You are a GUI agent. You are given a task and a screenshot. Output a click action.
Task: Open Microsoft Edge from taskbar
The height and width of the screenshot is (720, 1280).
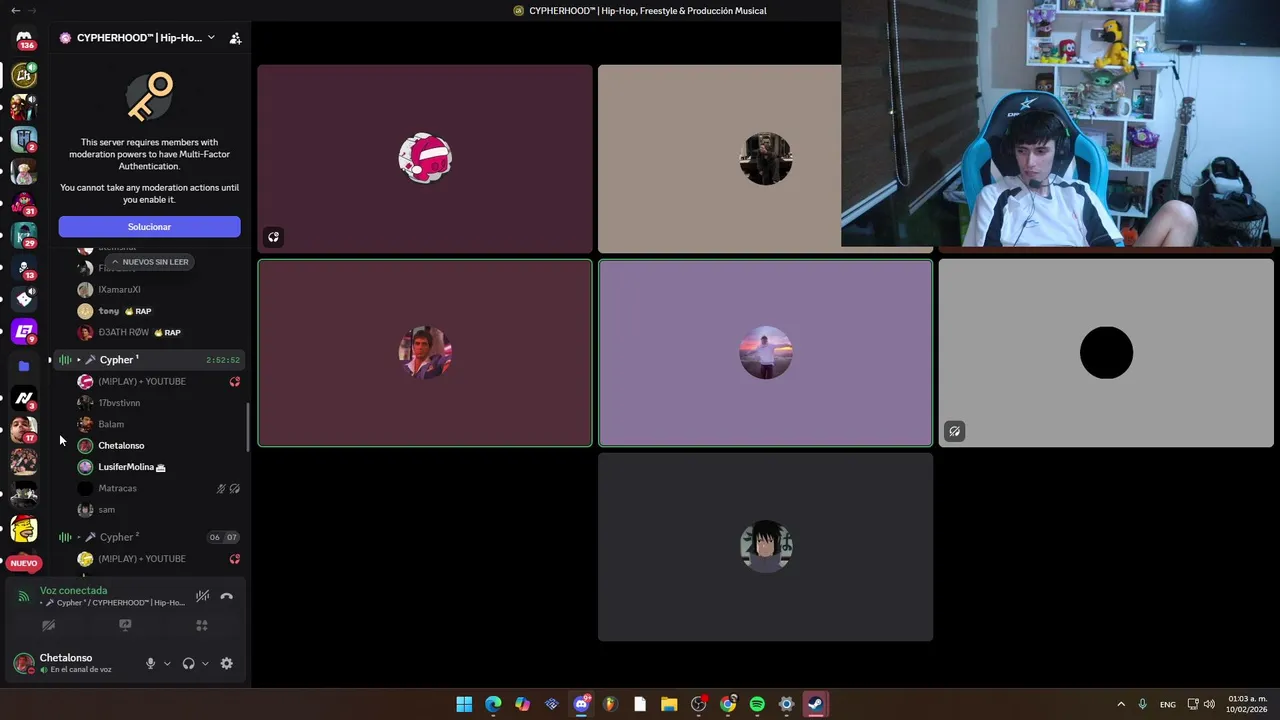[x=493, y=704]
